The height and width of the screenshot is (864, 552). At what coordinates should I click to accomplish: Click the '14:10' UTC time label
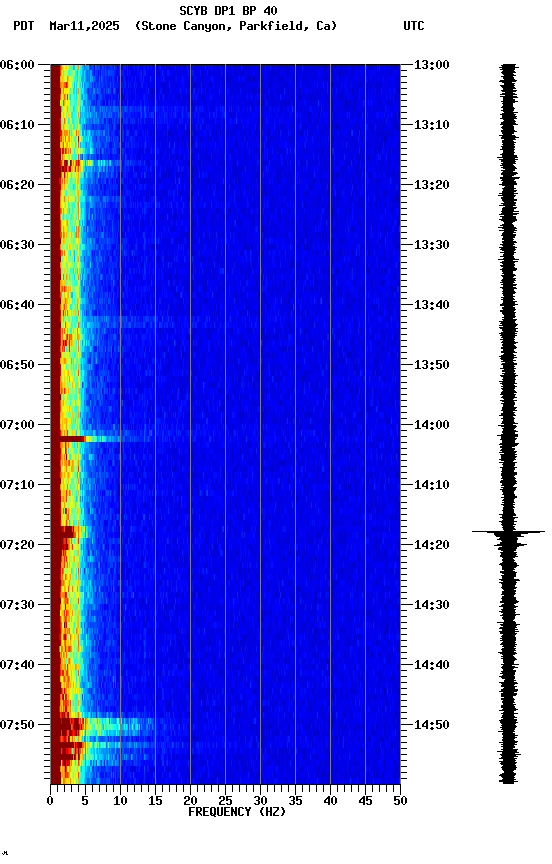pyautogui.click(x=432, y=485)
